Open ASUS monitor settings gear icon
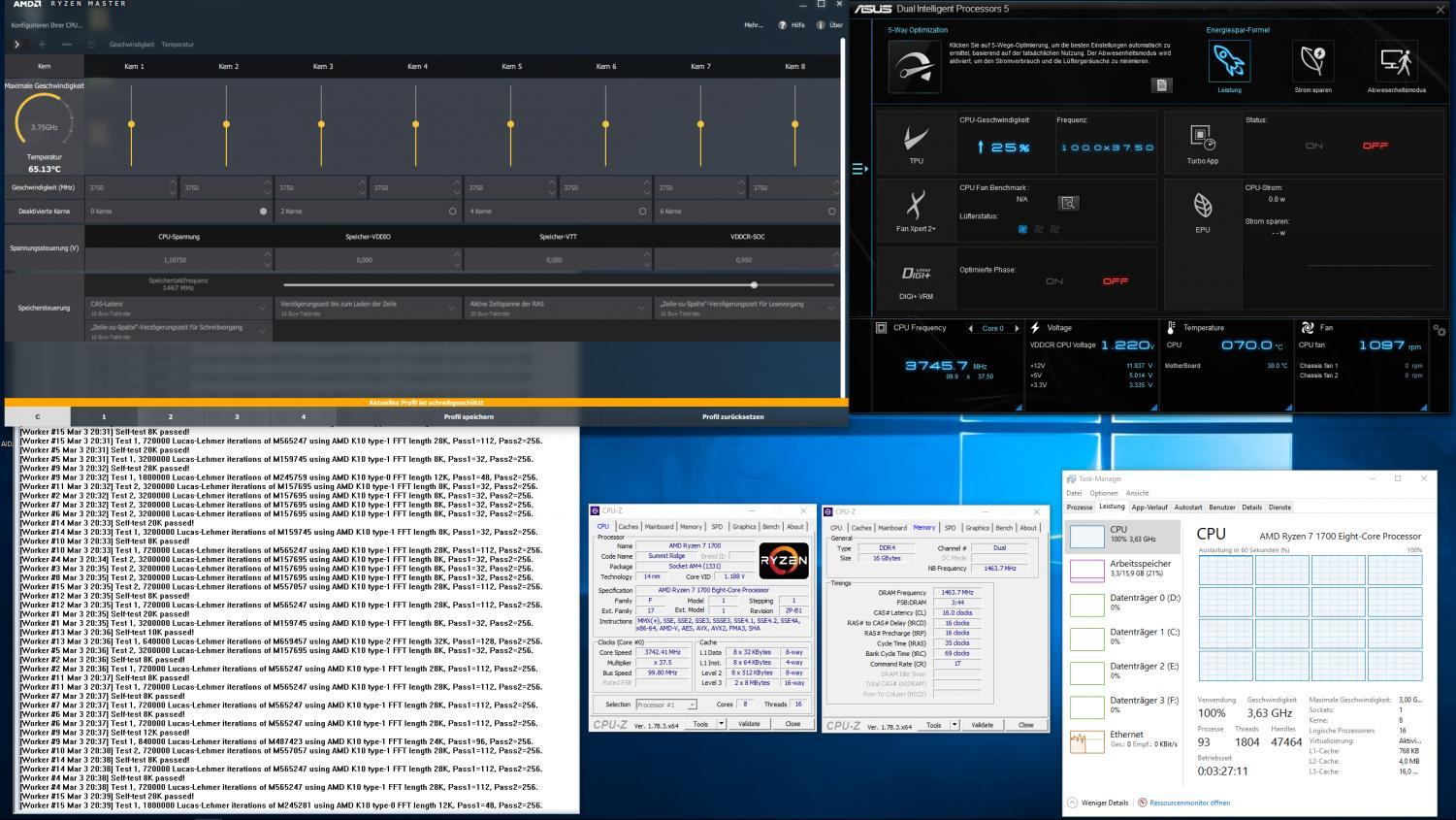 point(1440,331)
